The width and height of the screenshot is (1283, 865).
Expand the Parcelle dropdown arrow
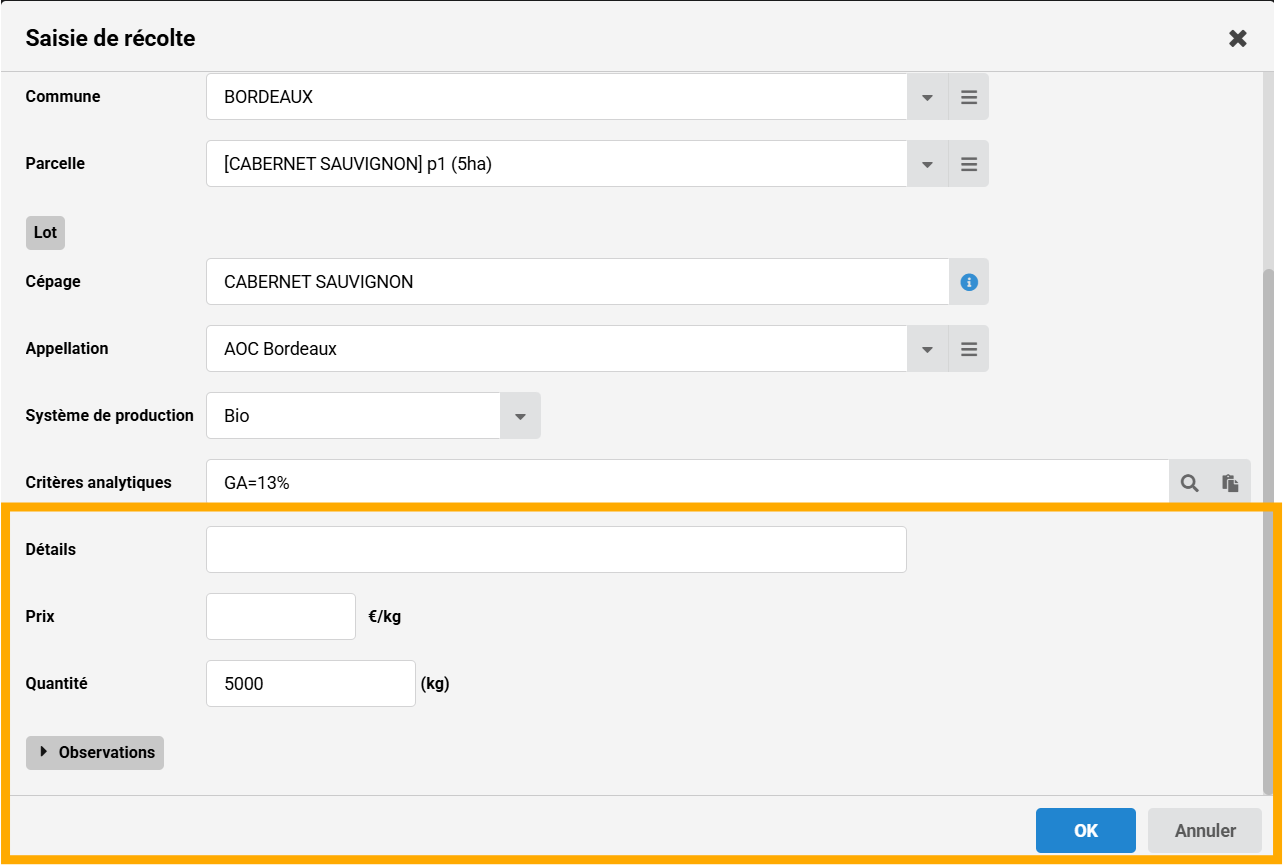pyautogui.click(x=927, y=164)
